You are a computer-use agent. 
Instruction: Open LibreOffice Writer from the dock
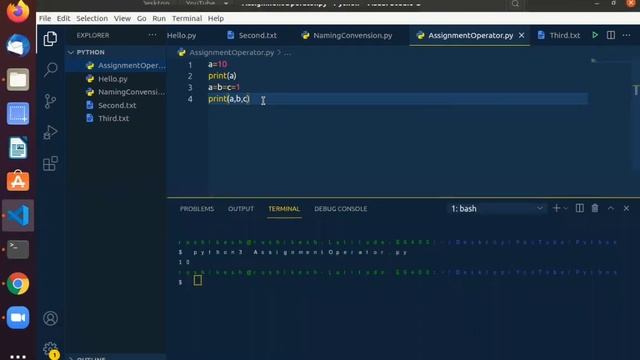[x=18, y=147]
